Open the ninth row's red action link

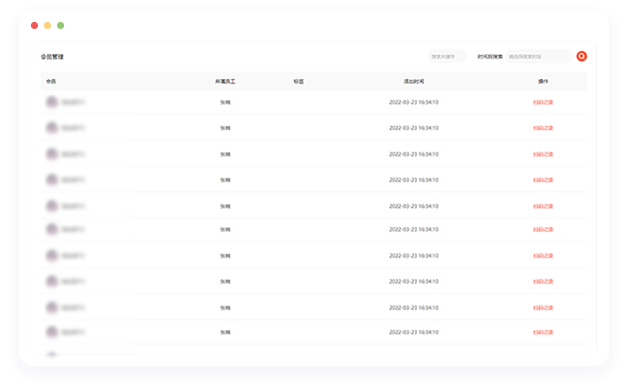tap(543, 308)
